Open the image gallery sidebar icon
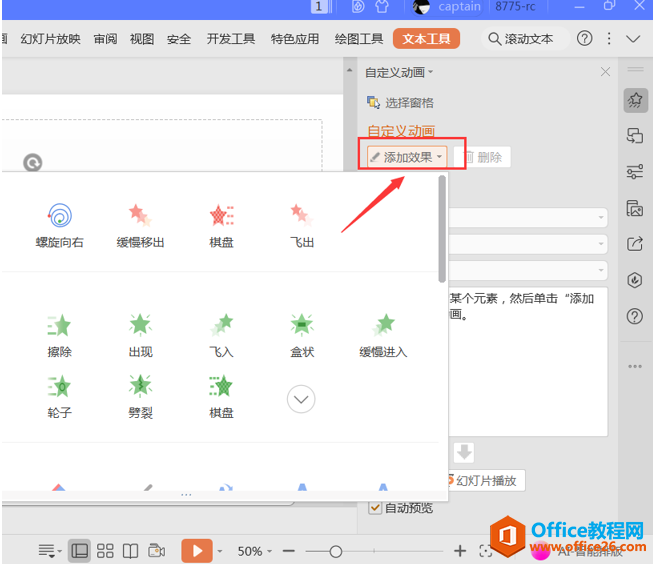The height and width of the screenshot is (564, 653). click(635, 208)
